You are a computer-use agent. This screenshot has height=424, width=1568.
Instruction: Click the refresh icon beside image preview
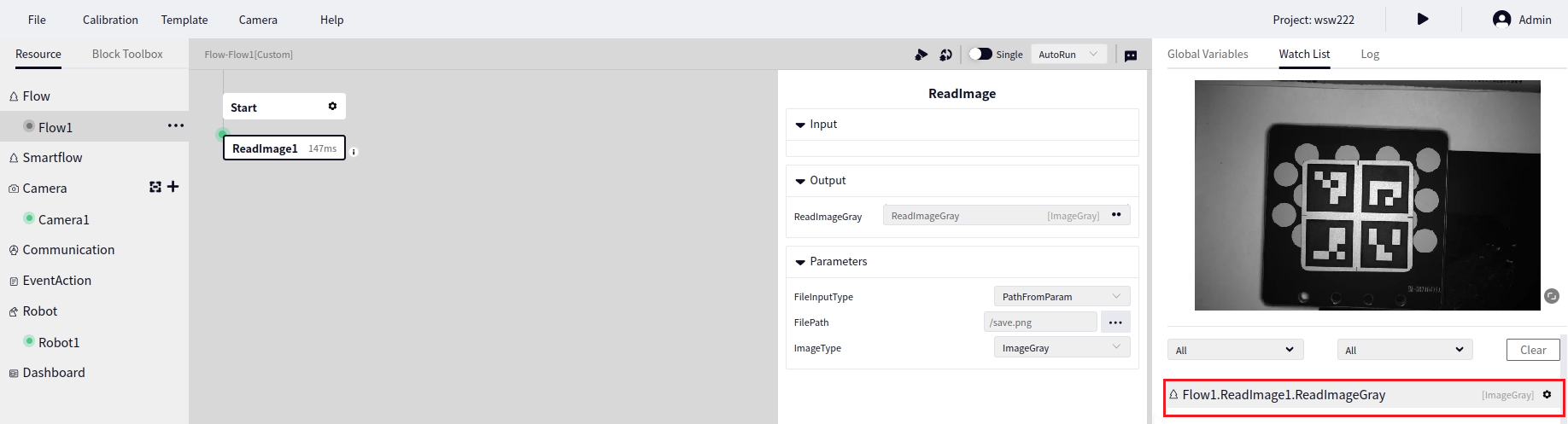tap(1552, 296)
